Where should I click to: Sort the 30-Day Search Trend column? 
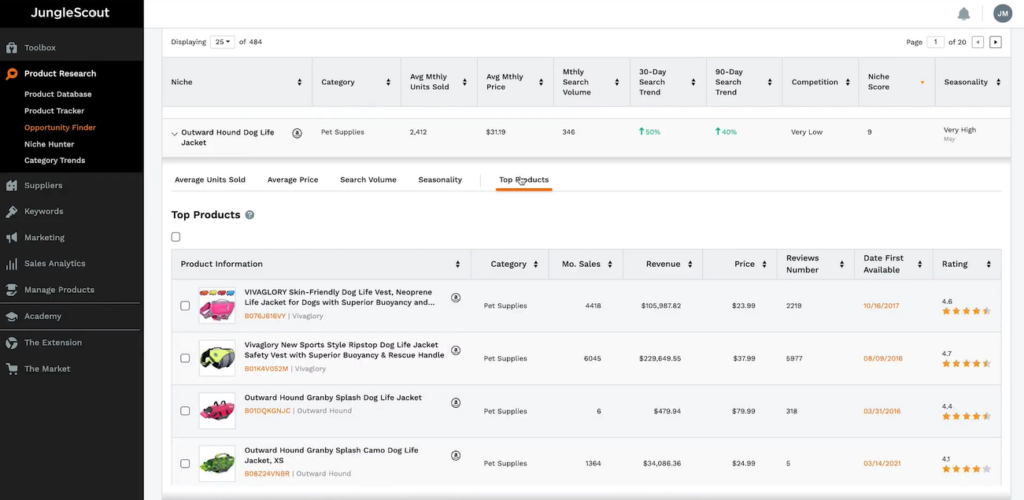tap(693, 82)
